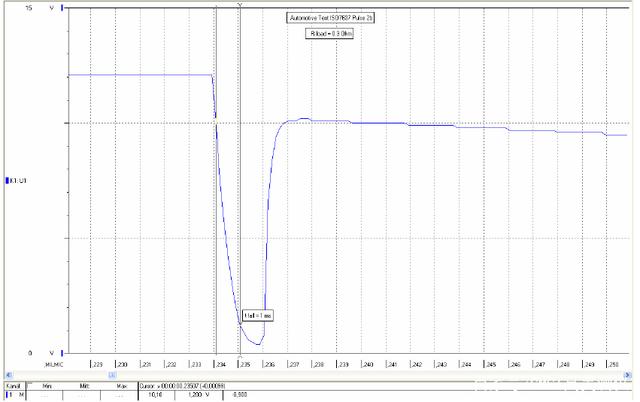640x402 pixels.
Task: Click the 1,200 V cursor value cell
Action: [199, 395]
